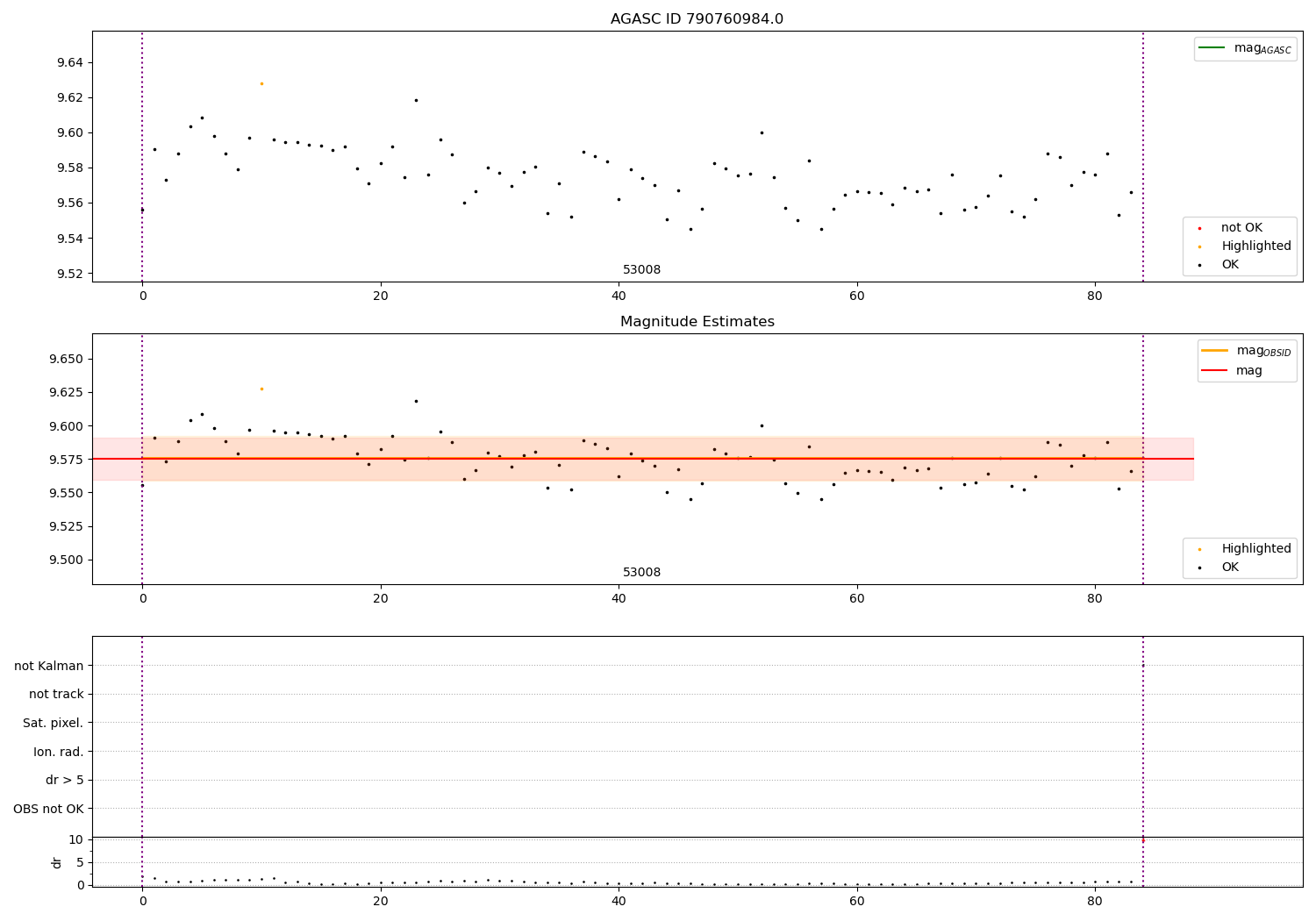Click the 'Sat. pixel.' row label

click(x=54, y=723)
